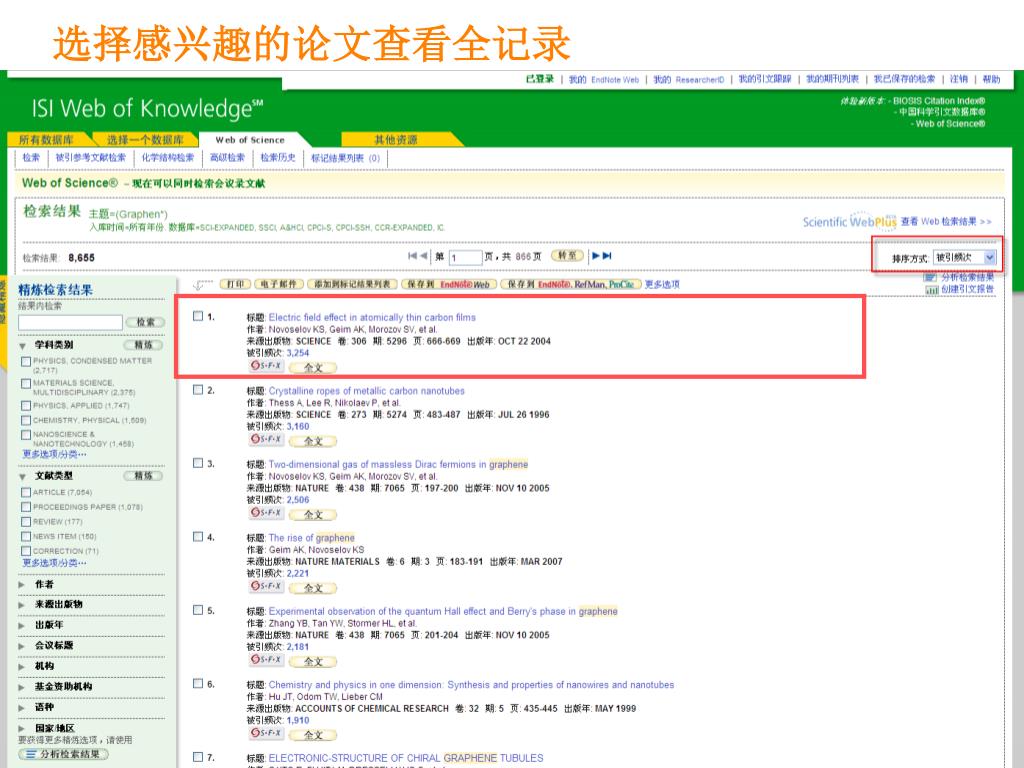Click the 检索 button in refine panel
1024x768 pixels.
[145, 323]
